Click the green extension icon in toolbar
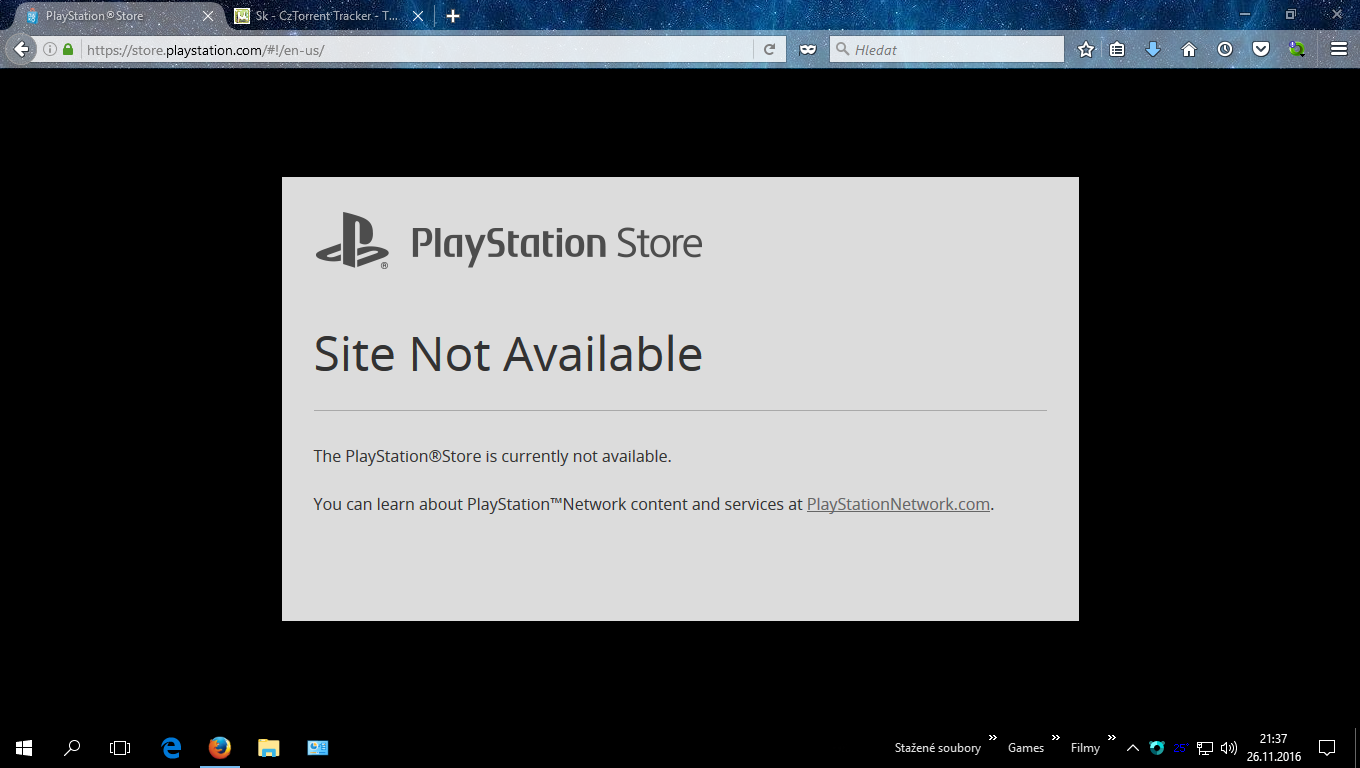Screen dimensions: 1360x768 (1297, 49)
